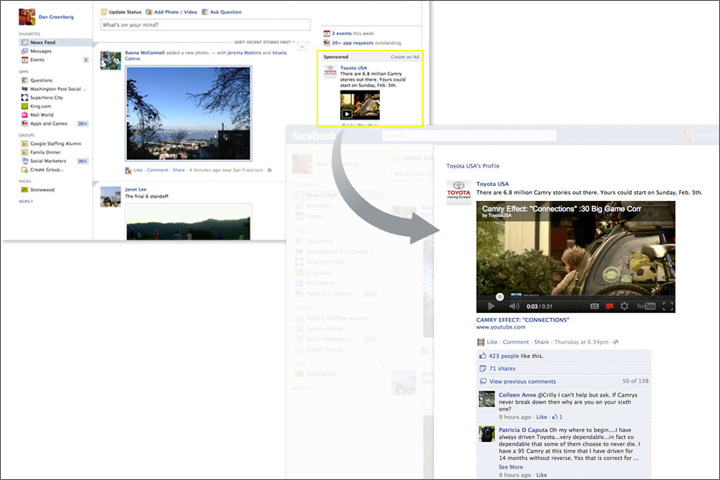
Task: Click the events calendar icon
Action: [x=326, y=33]
